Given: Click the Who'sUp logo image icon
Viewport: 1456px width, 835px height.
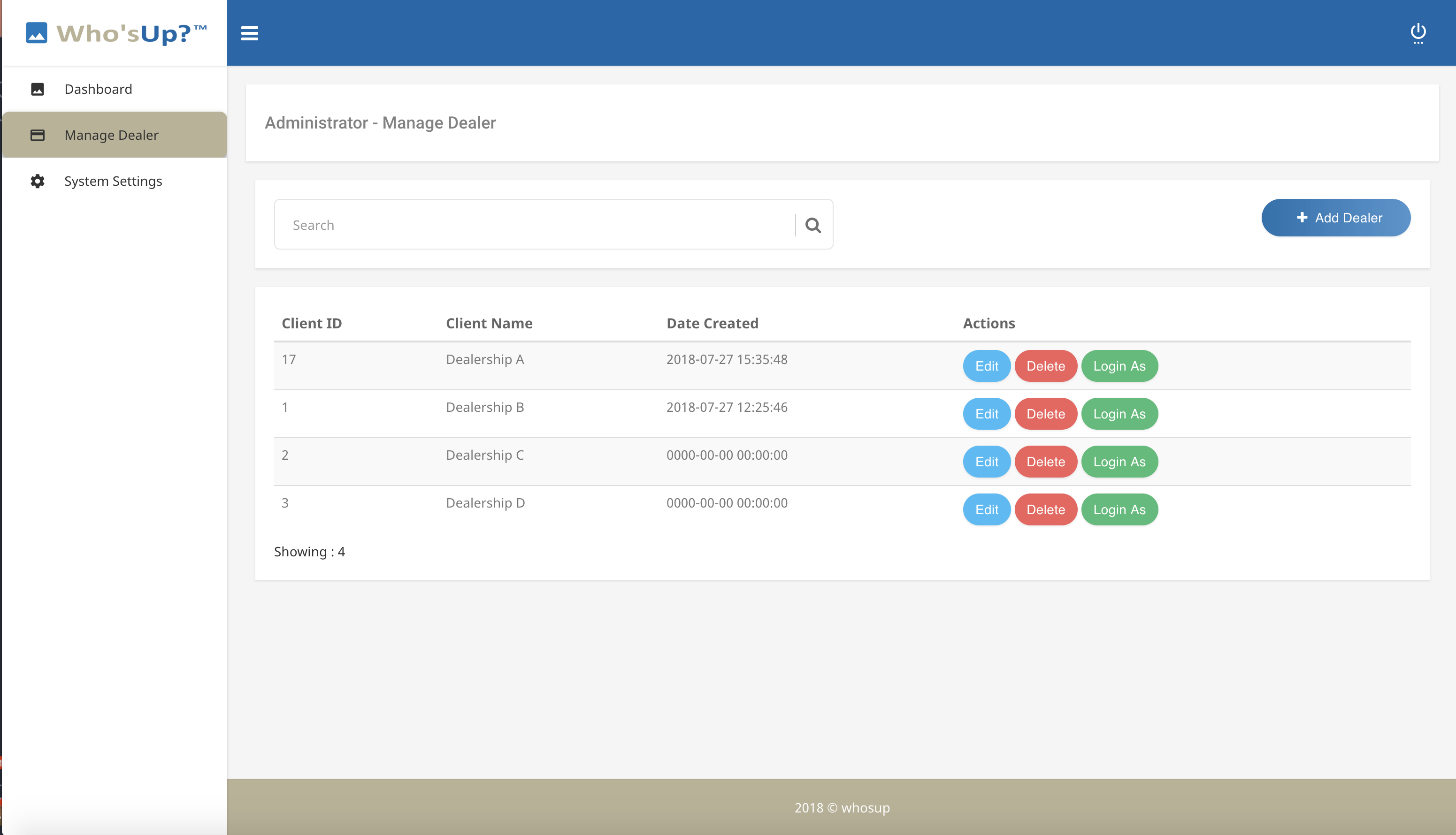Looking at the screenshot, I should click(37, 33).
